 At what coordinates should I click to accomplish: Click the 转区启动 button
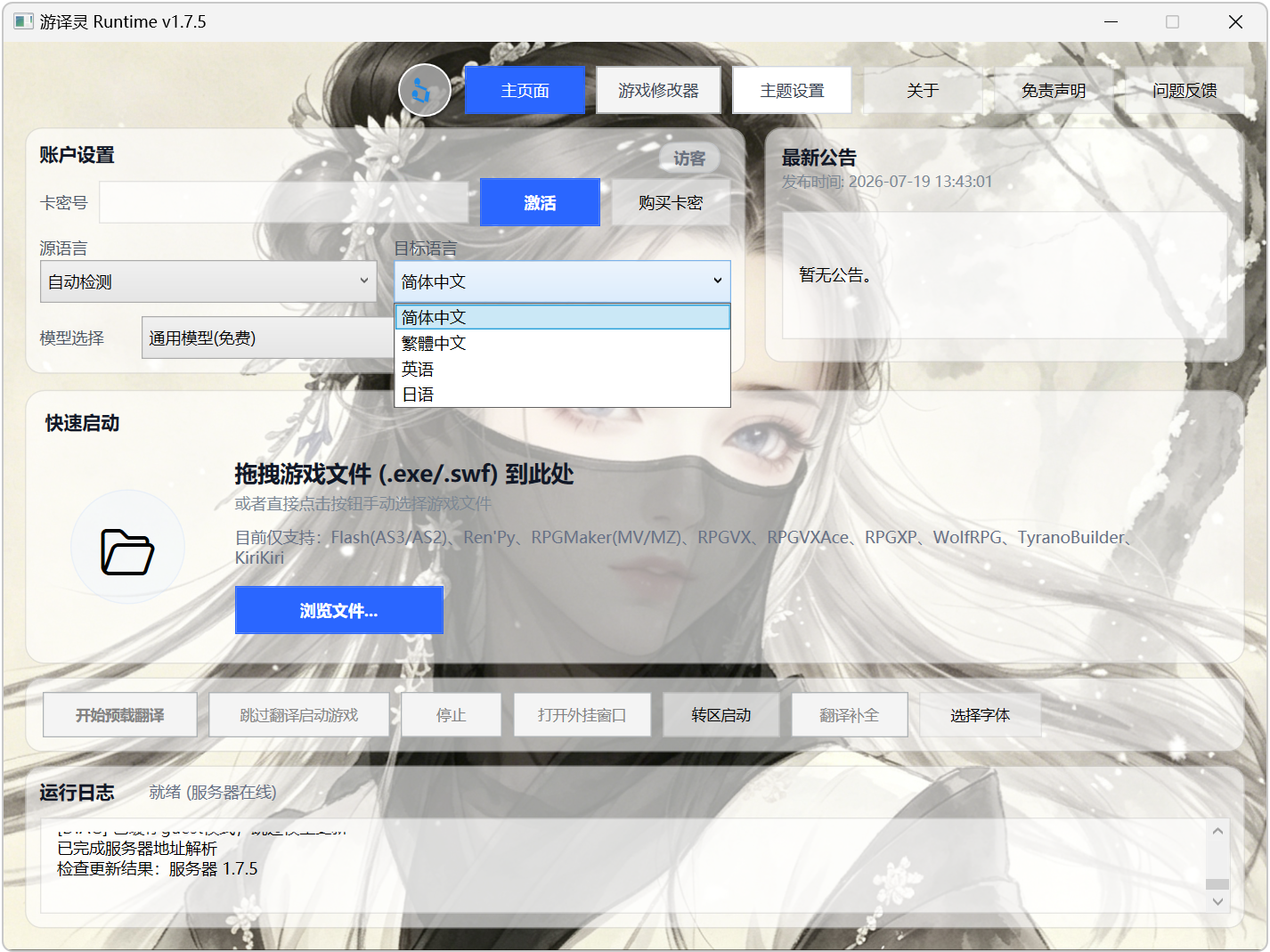coord(721,715)
